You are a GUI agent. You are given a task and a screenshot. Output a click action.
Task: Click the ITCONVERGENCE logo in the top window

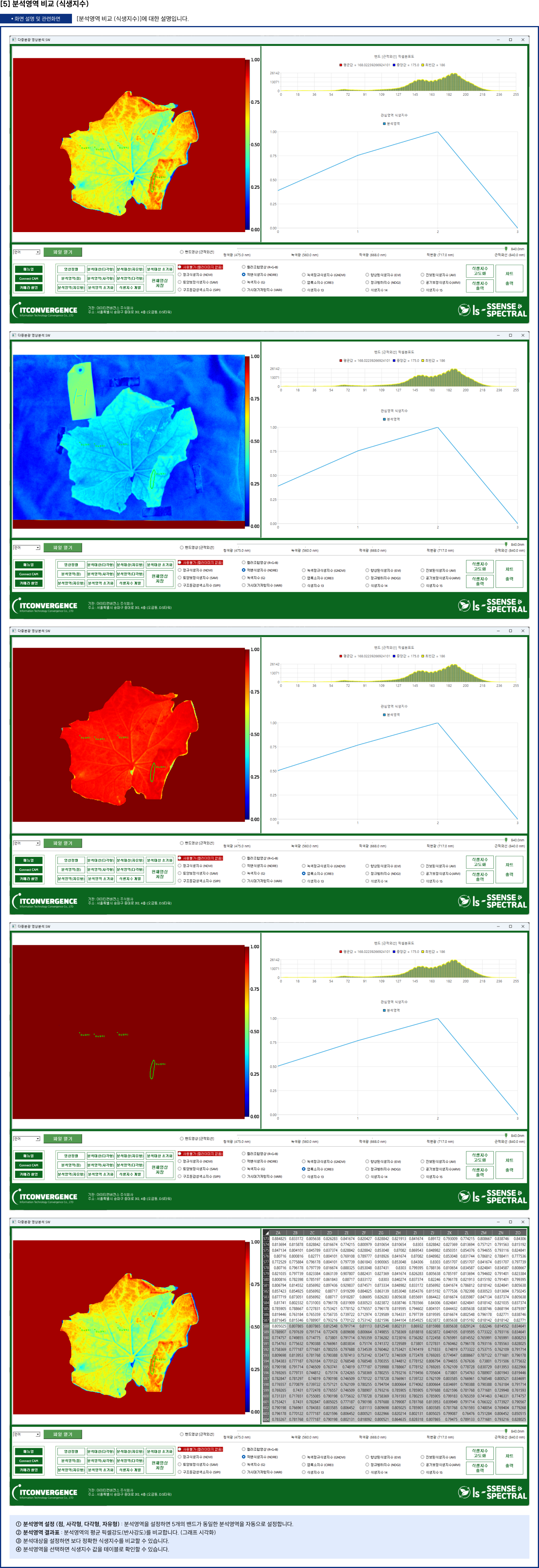(46, 311)
